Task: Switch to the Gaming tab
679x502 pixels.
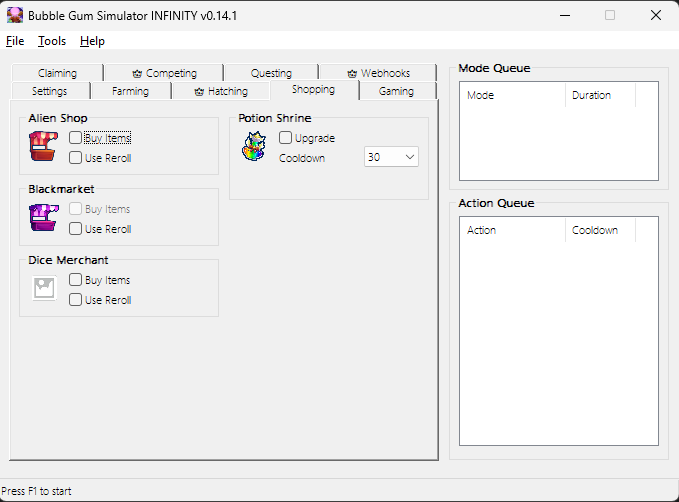Action: point(397,91)
